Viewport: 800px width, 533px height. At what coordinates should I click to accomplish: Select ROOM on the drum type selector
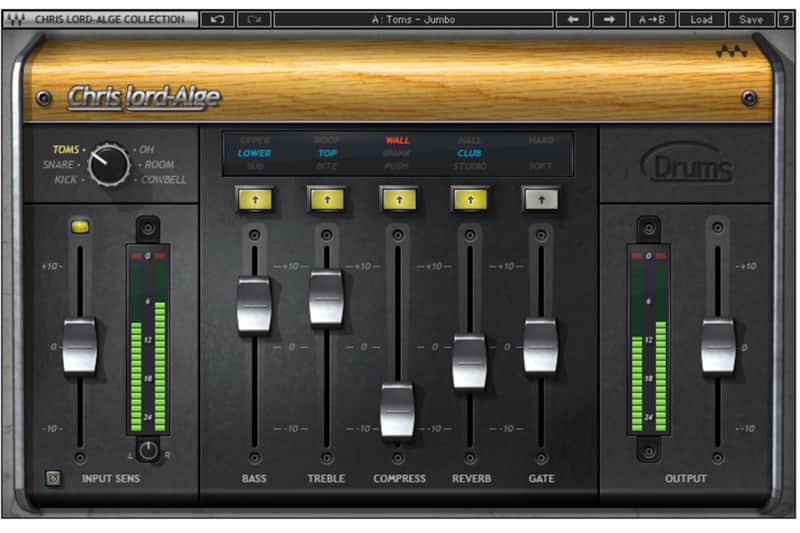pyautogui.click(x=159, y=164)
